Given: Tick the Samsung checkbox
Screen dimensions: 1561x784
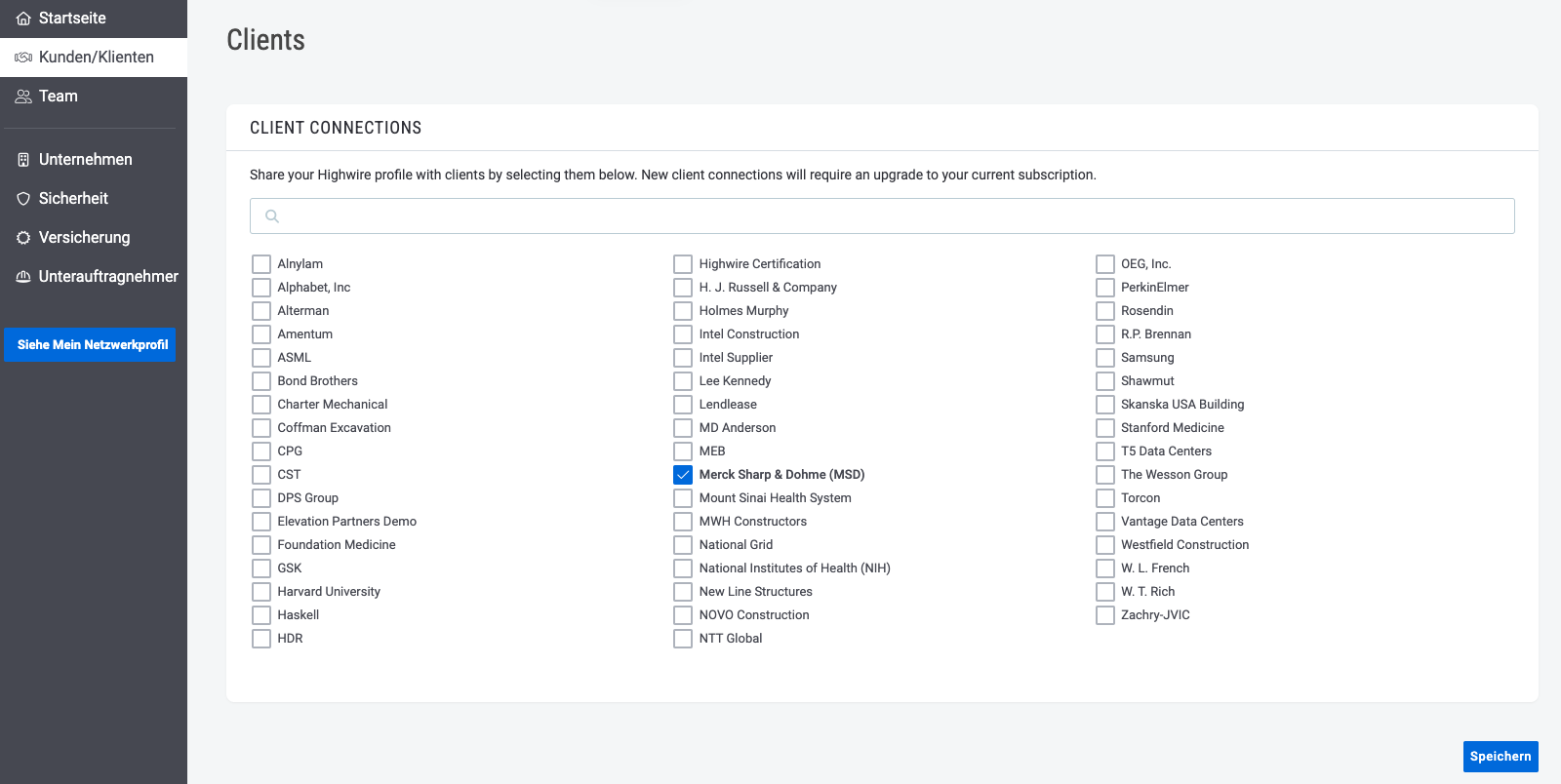Looking at the screenshot, I should pyautogui.click(x=1105, y=358).
